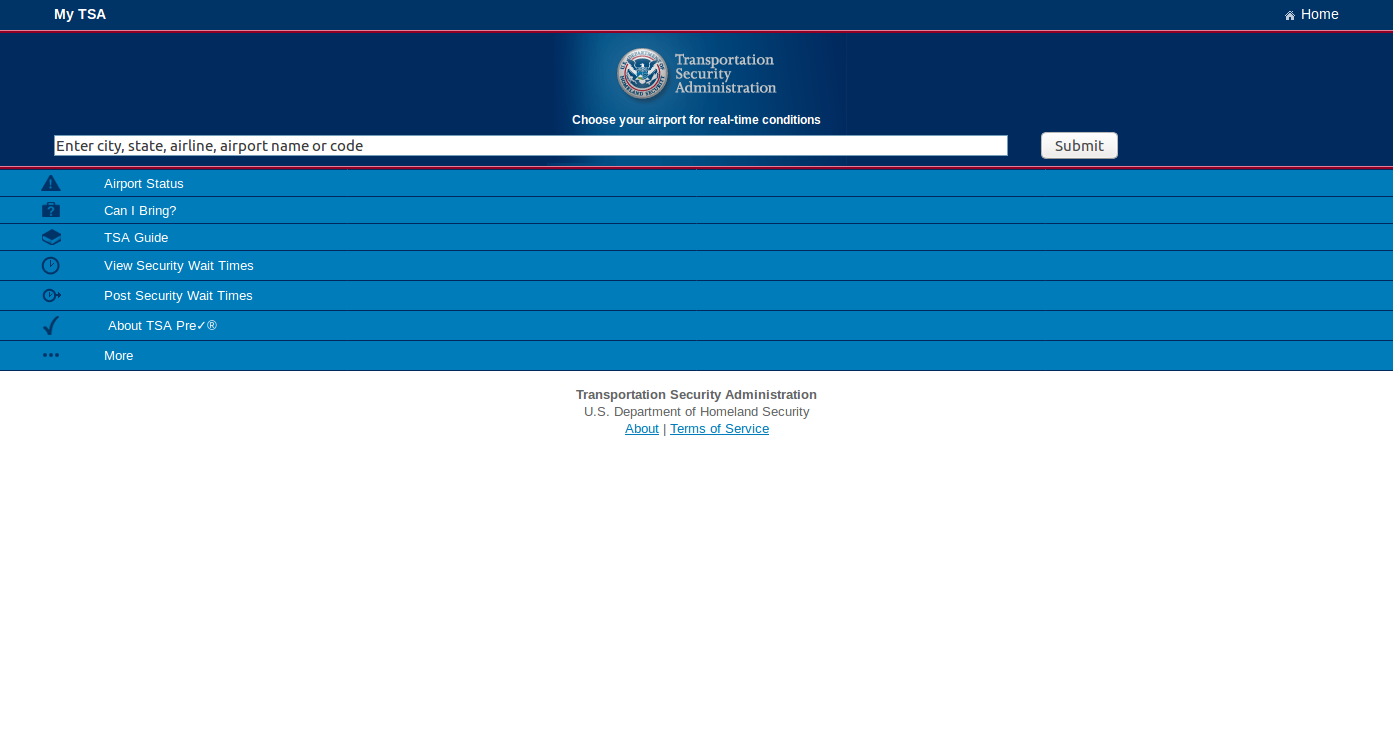Click the three-dot More icon
1393x730 pixels.
pyautogui.click(x=51, y=355)
